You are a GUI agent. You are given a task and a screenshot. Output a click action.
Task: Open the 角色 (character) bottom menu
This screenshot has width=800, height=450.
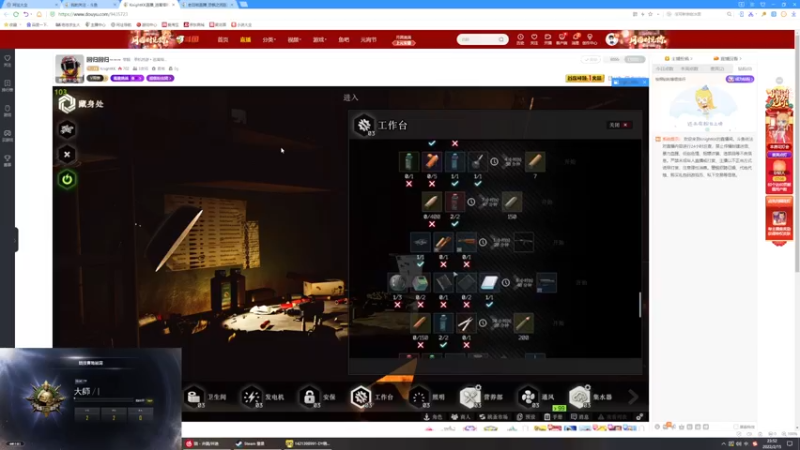[x=433, y=417]
